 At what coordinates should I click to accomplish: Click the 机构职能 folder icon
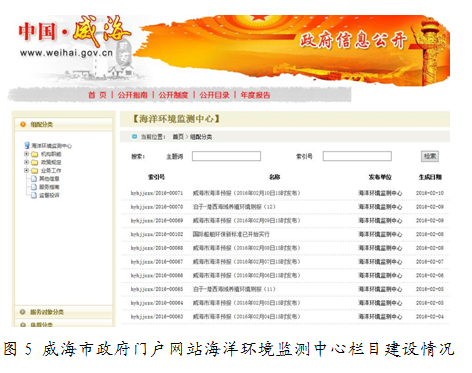[x=34, y=154]
